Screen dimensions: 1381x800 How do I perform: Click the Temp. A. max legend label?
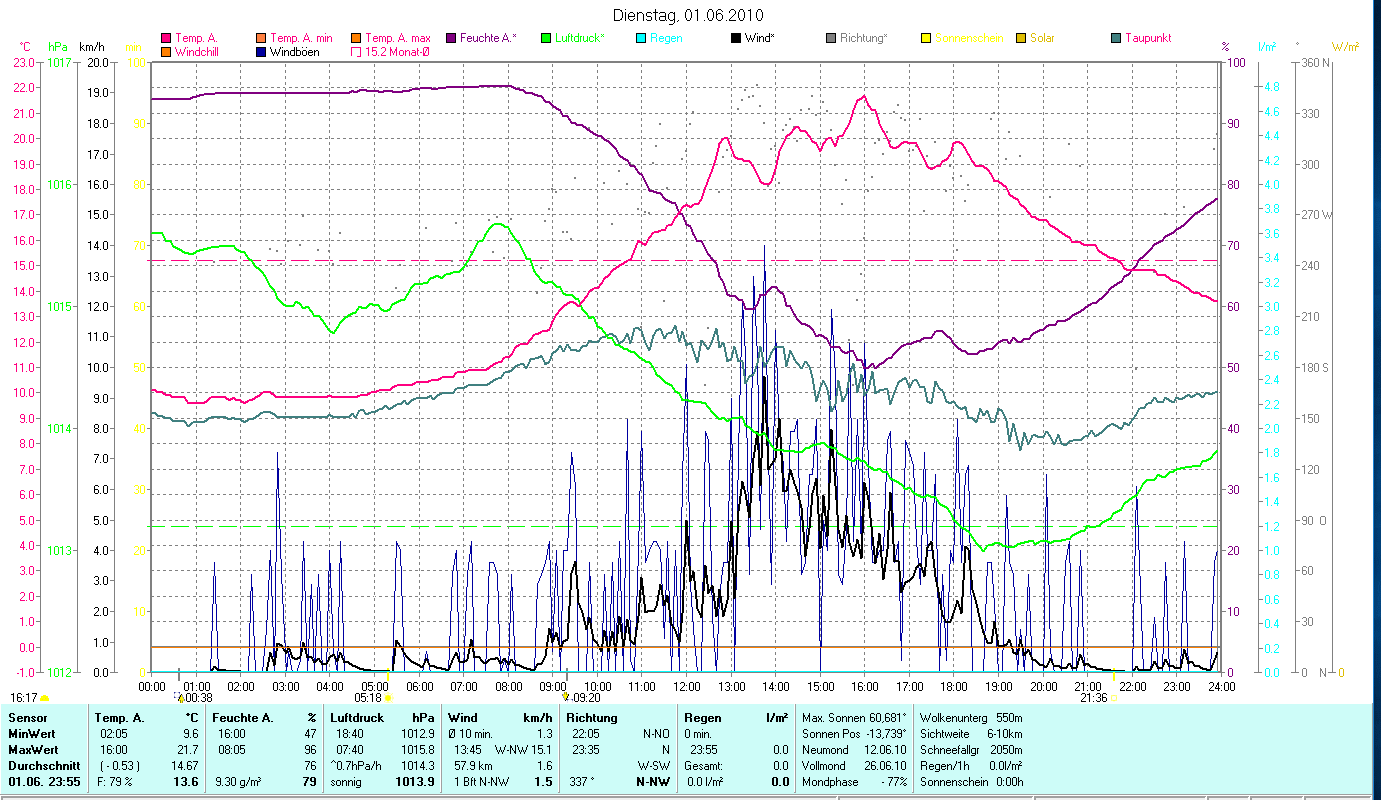click(398, 38)
